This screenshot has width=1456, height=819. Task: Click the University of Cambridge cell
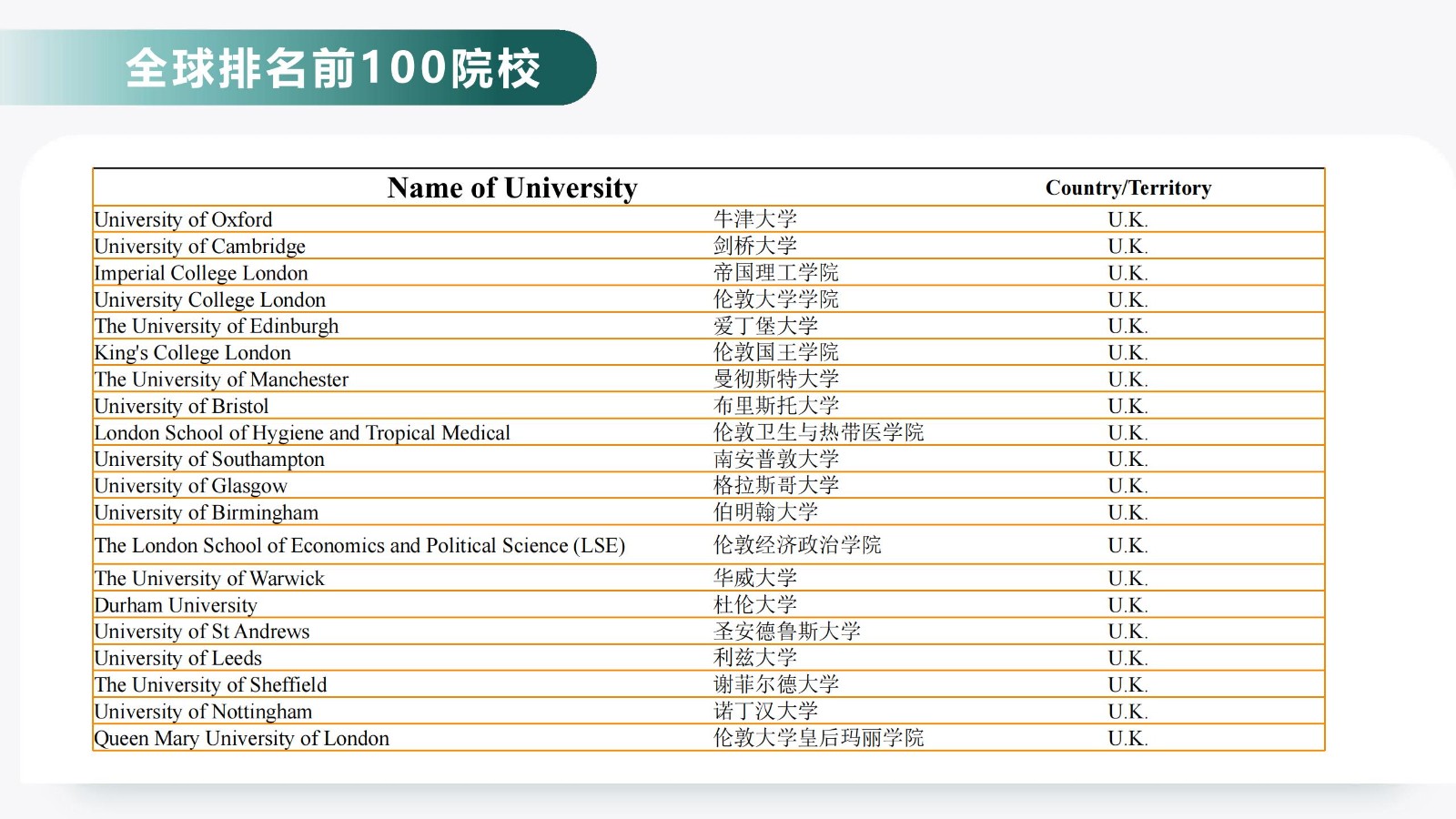pyautogui.click(x=199, y=246)
